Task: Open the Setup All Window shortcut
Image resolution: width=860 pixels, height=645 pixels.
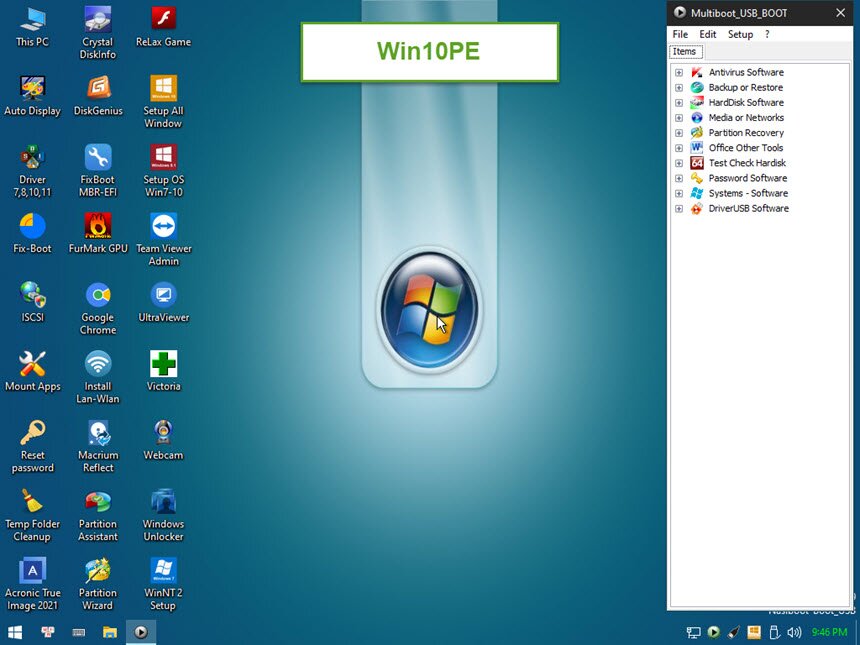Action: 163,102
